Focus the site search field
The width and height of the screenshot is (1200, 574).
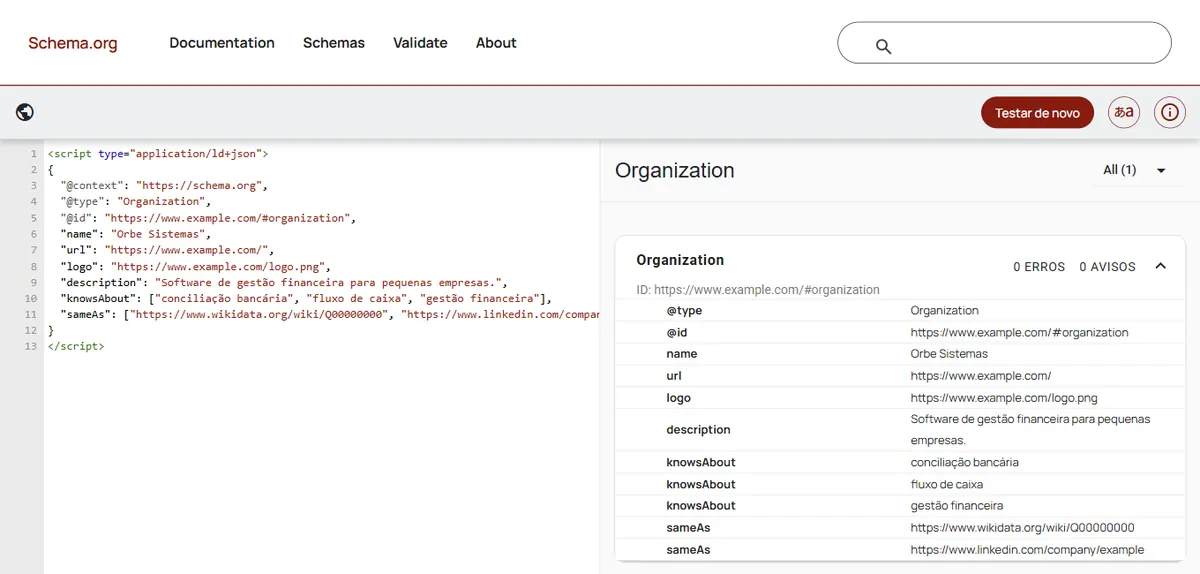(1004, 43)
